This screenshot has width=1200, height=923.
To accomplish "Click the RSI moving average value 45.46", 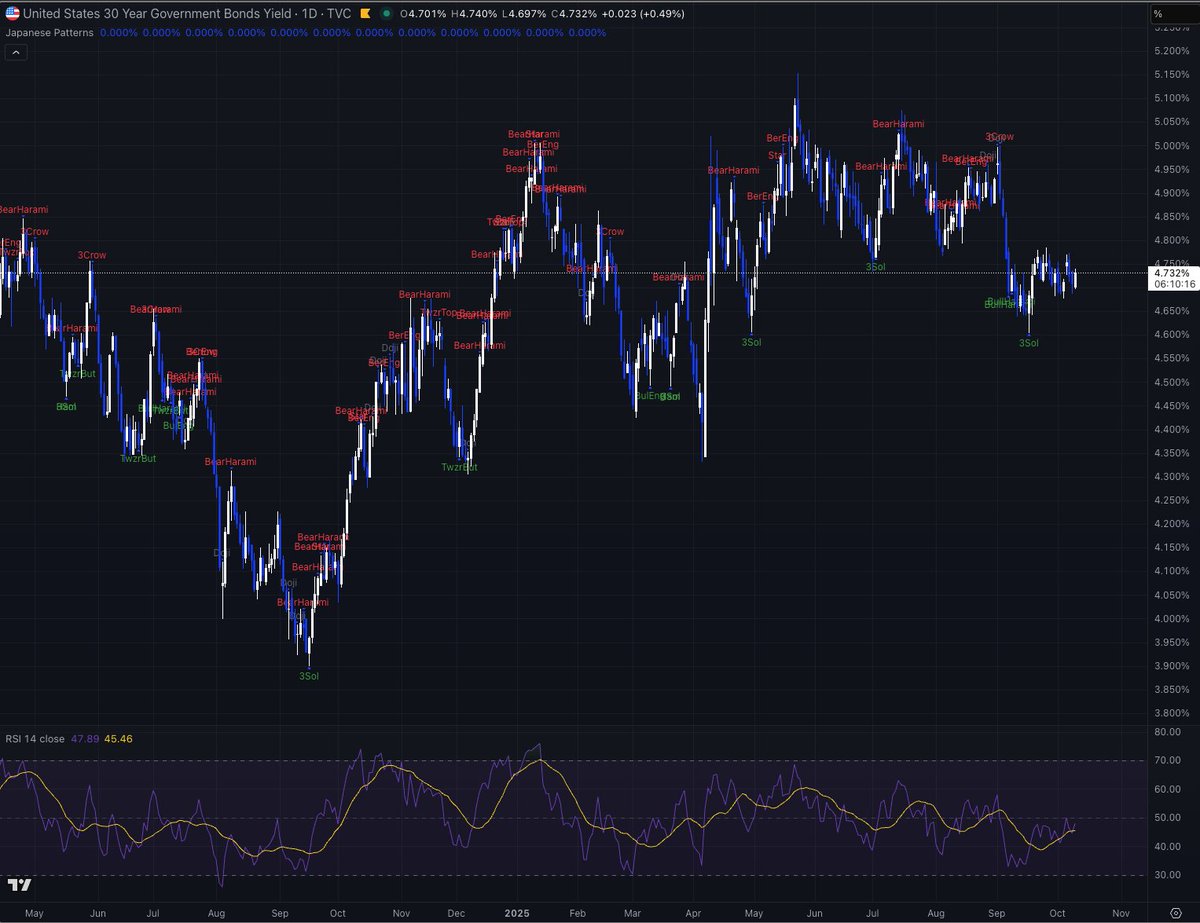I will (119, 739).
